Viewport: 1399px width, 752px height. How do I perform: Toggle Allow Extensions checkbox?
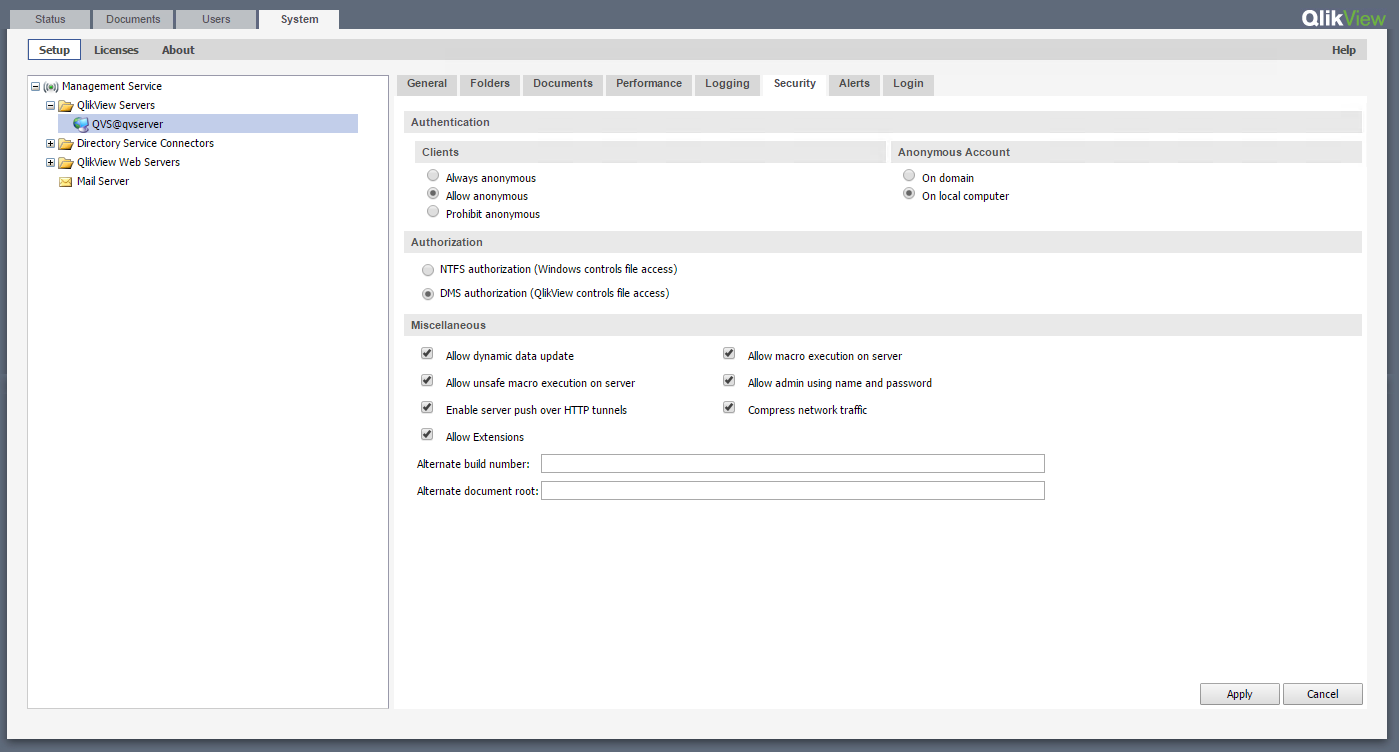pyautogui.click(x=427, y=435)
